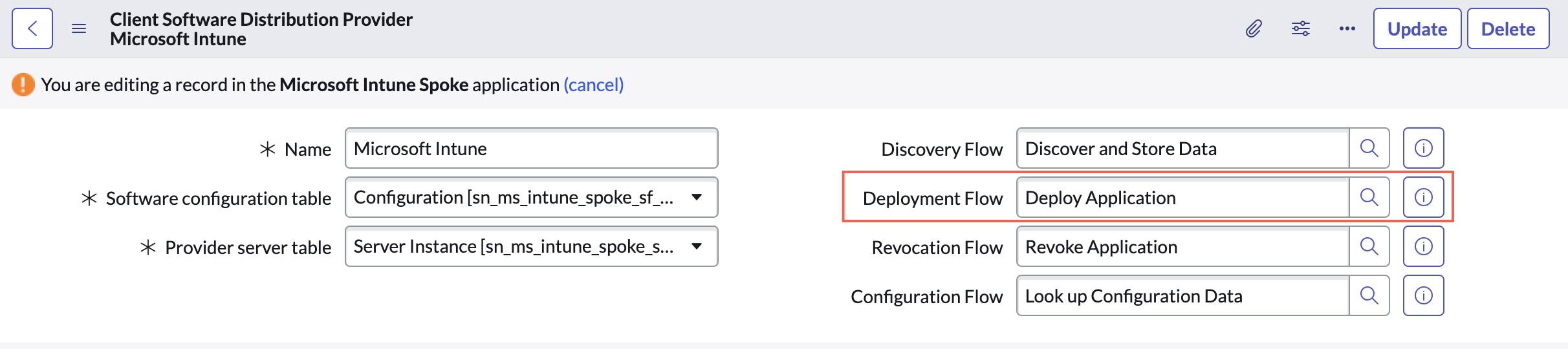Open attachments via the paperclip icon

[1254, 28]
